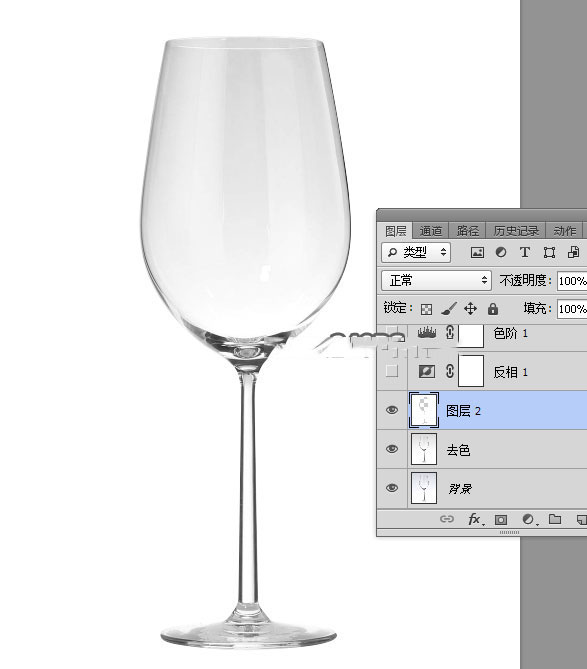The image size is (587, 669).
Task: Filter by smart object icon
Action: (x=573, y=253)
